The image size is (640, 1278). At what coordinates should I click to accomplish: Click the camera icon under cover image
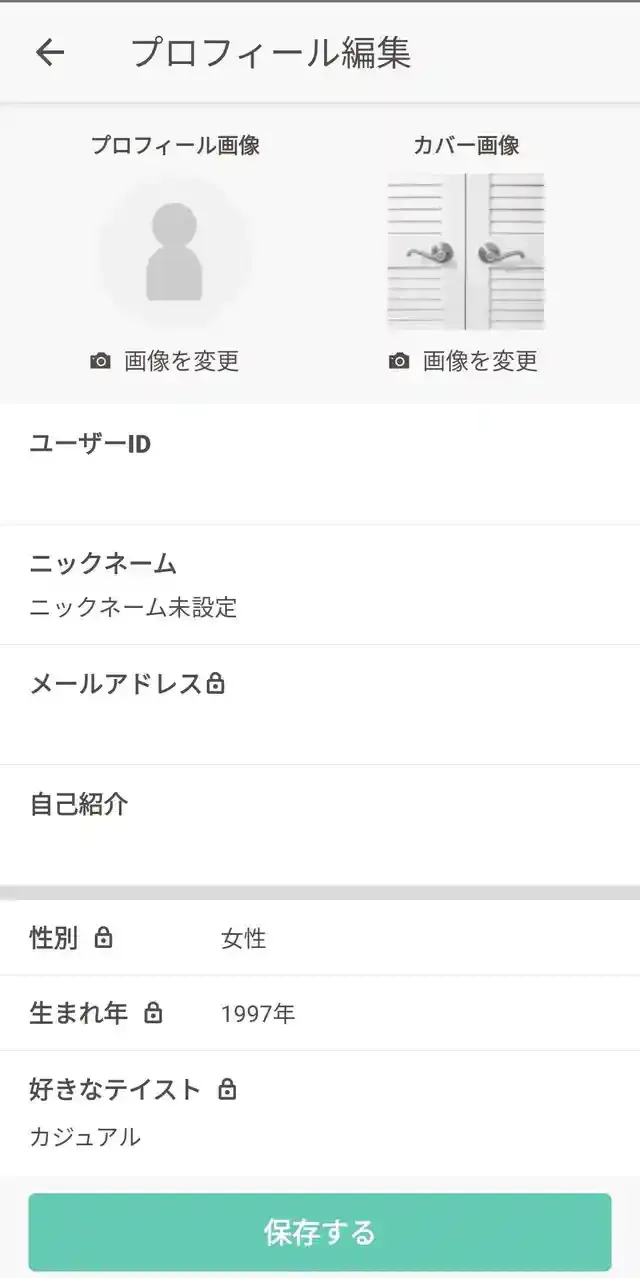[x=399, y=361]
